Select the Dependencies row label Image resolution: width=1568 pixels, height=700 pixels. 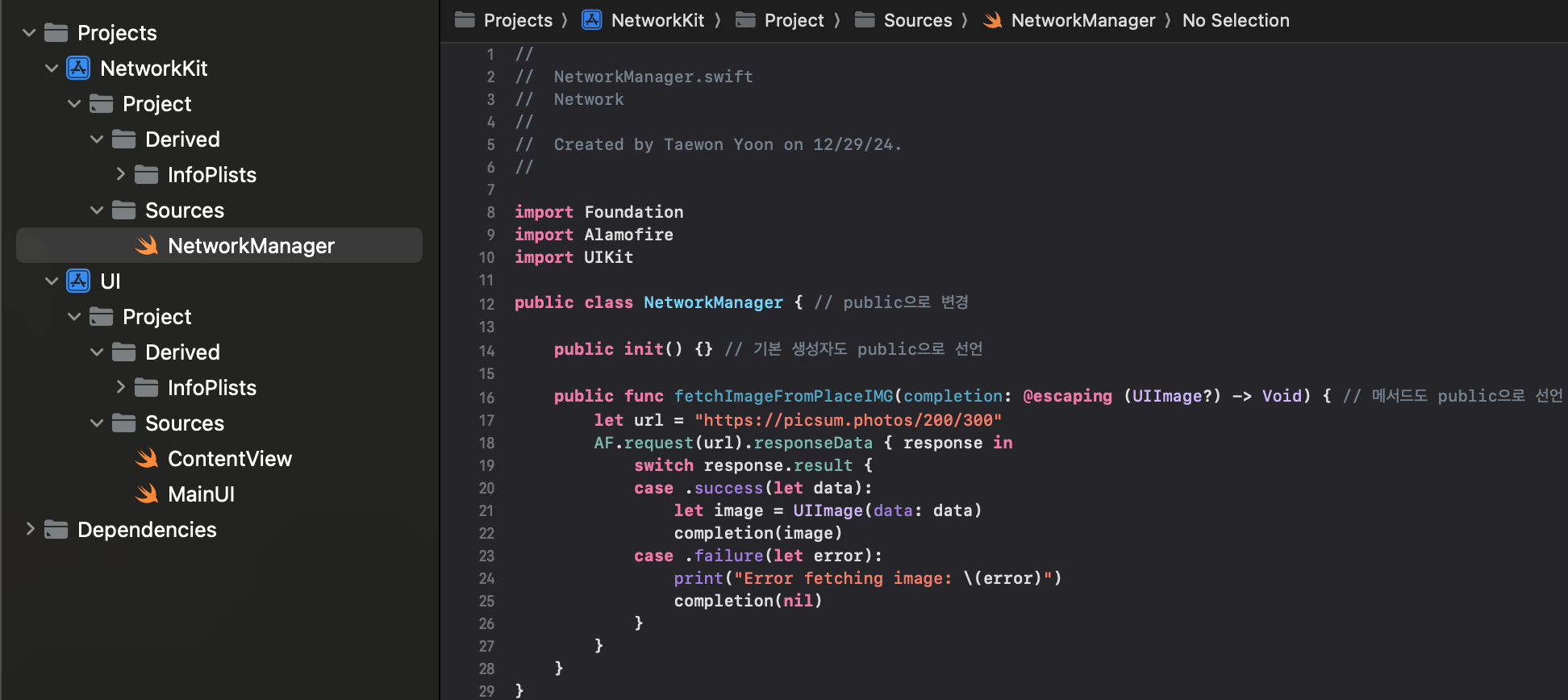pos(147,530)
